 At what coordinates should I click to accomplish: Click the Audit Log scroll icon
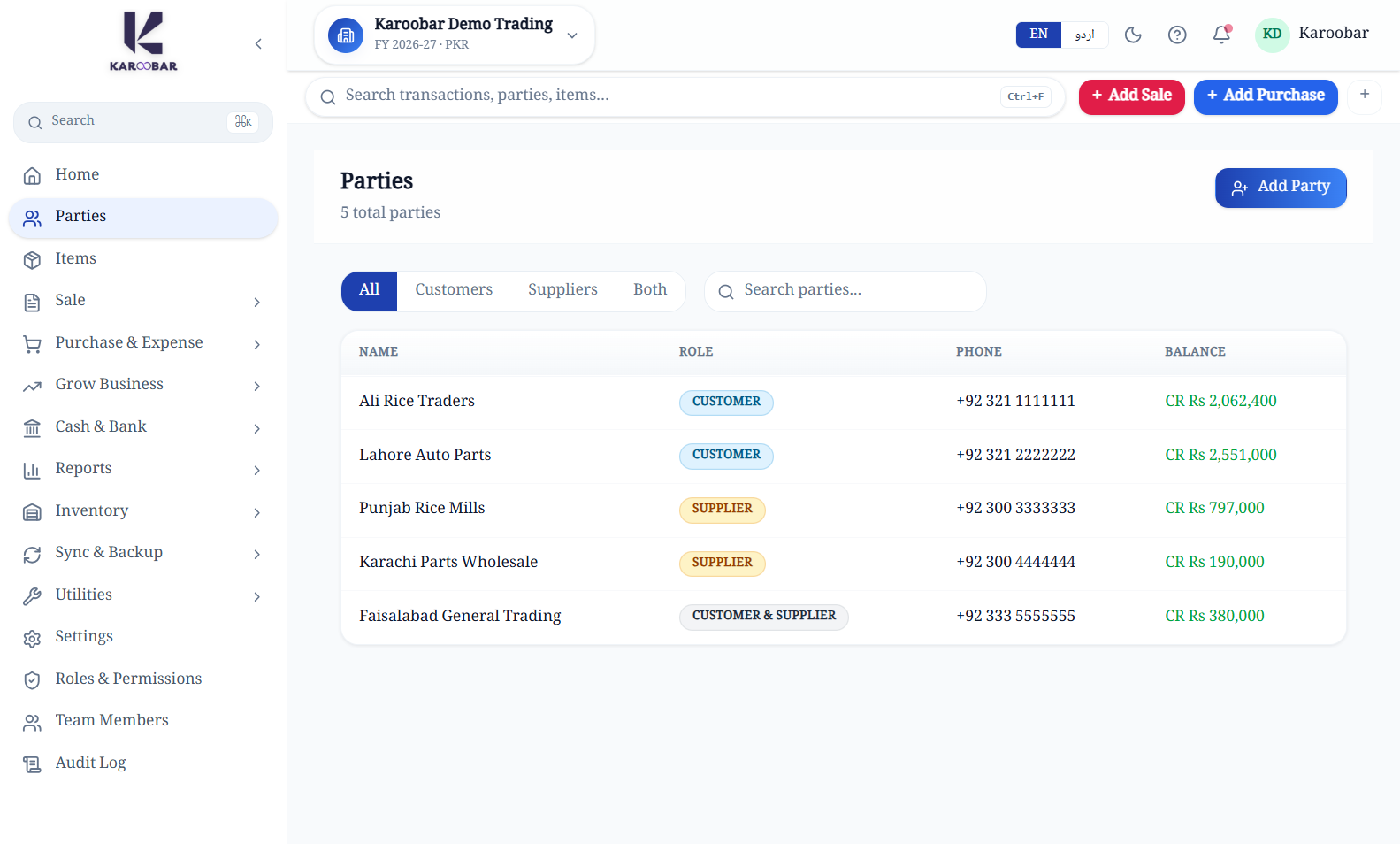(x=33, y=763)
